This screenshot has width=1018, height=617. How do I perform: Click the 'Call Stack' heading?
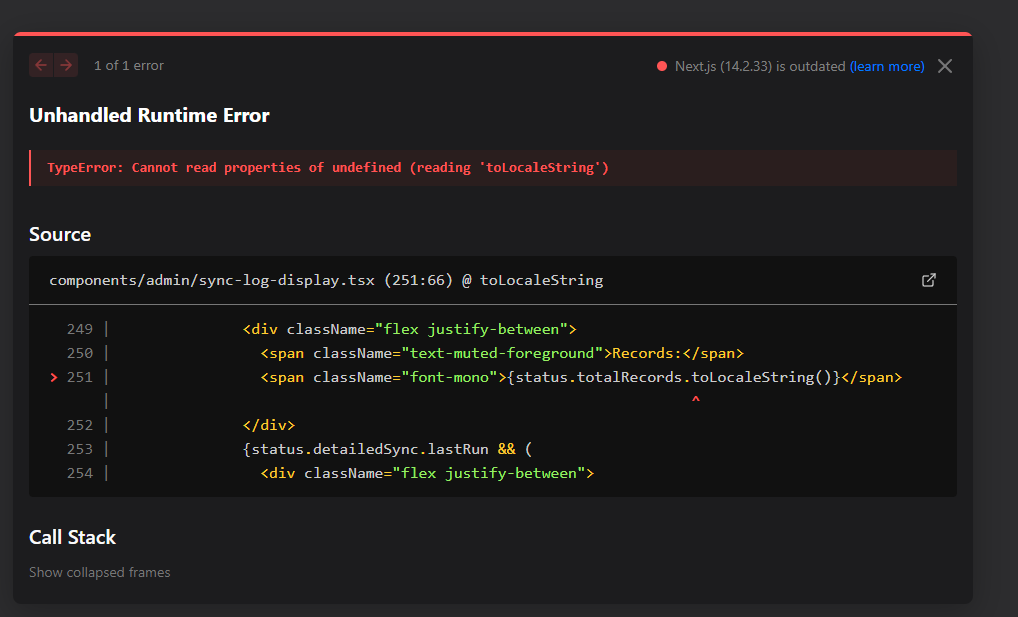coord(72,537)
